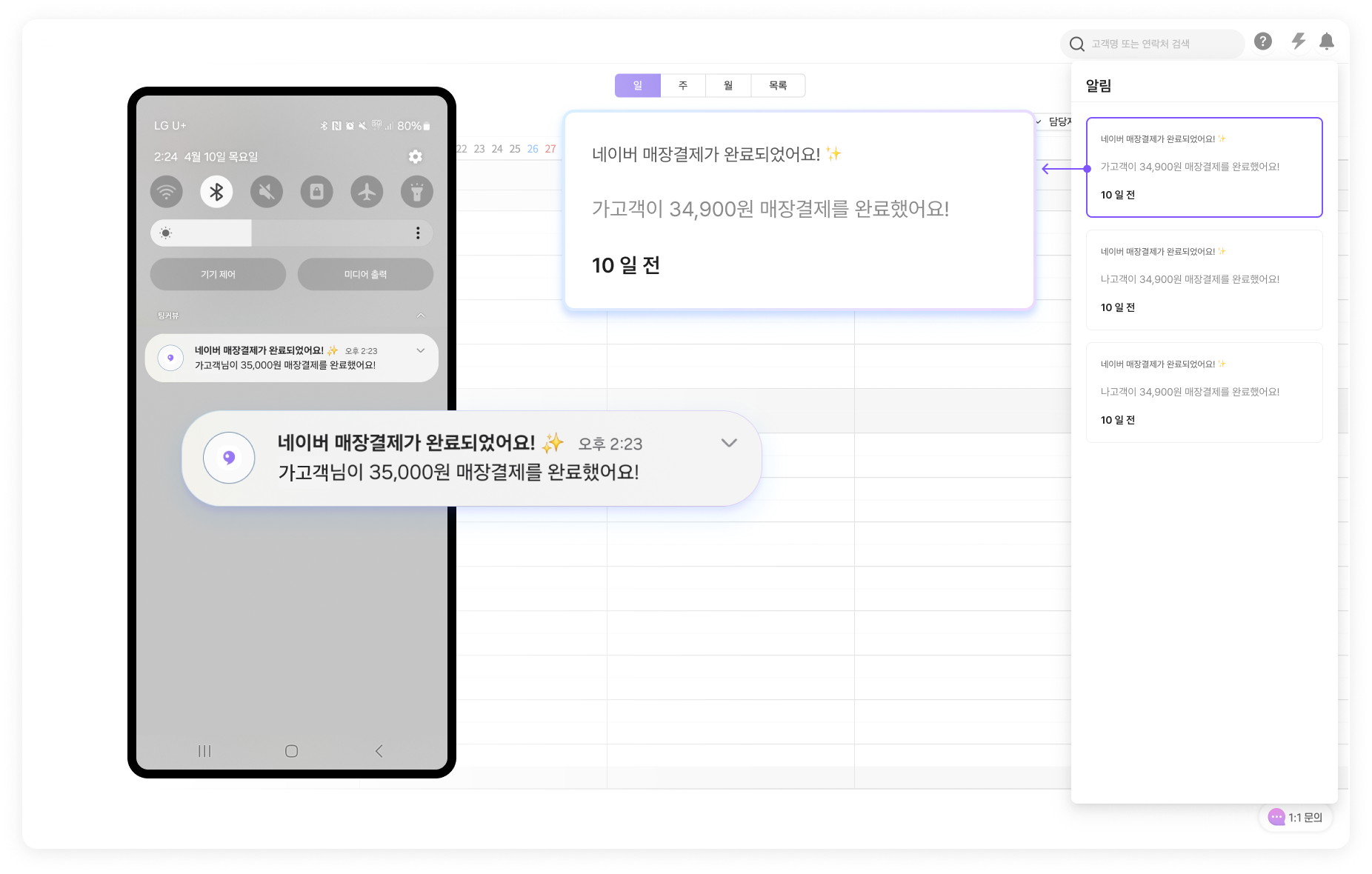
Task: Switch to the 월 (month) view tab
Action: 728,85
